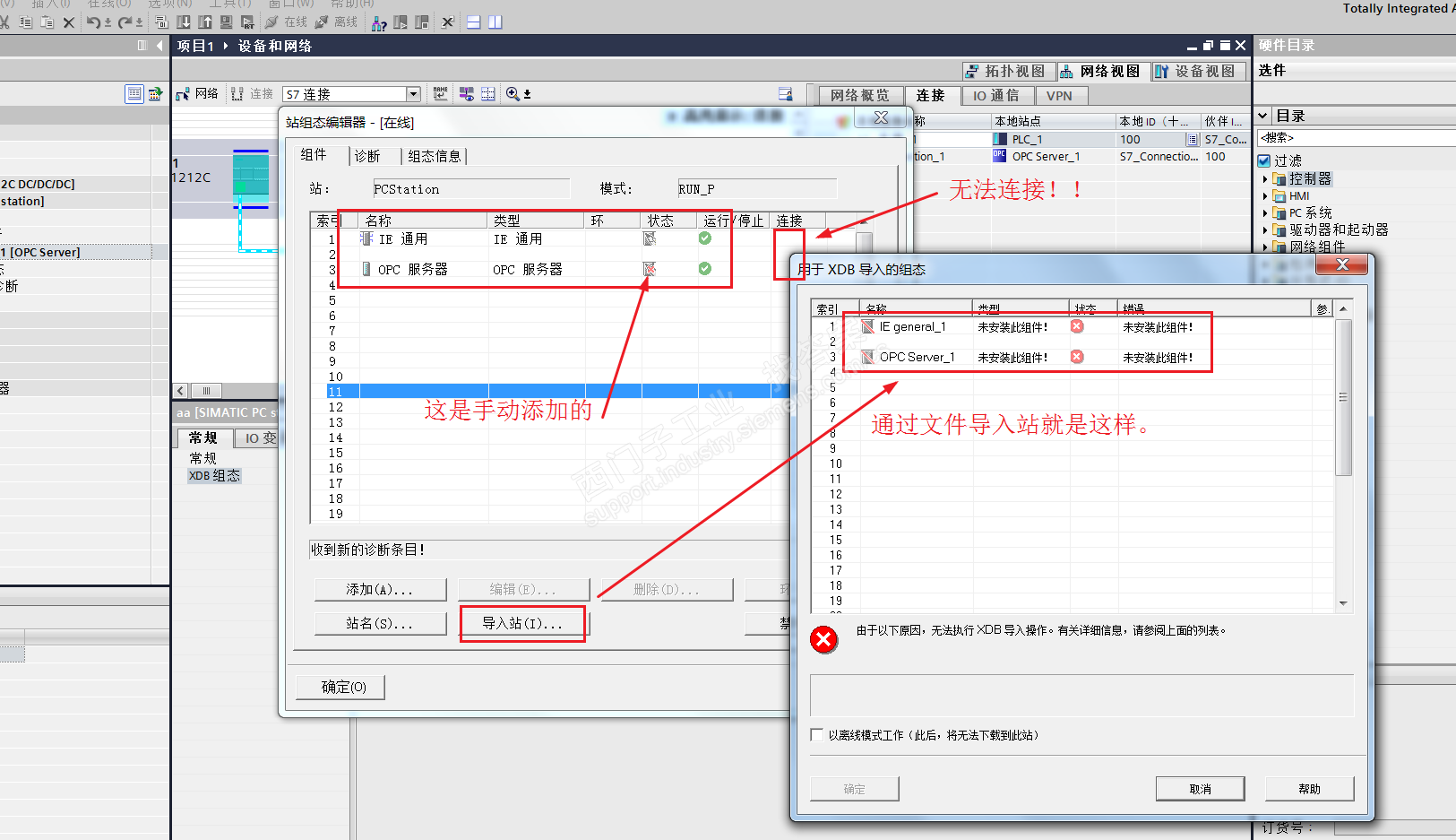
Task: Toggle the 过滤 filter checkbox in hardware catalog
Action: (x=1264, y=160)
